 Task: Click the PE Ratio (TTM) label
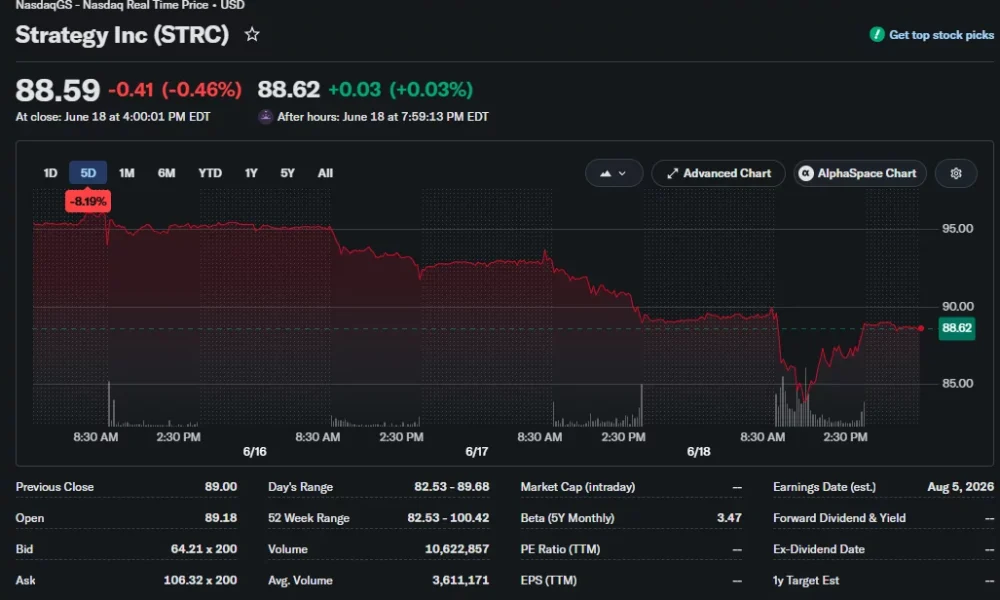[x=560, y=549]
